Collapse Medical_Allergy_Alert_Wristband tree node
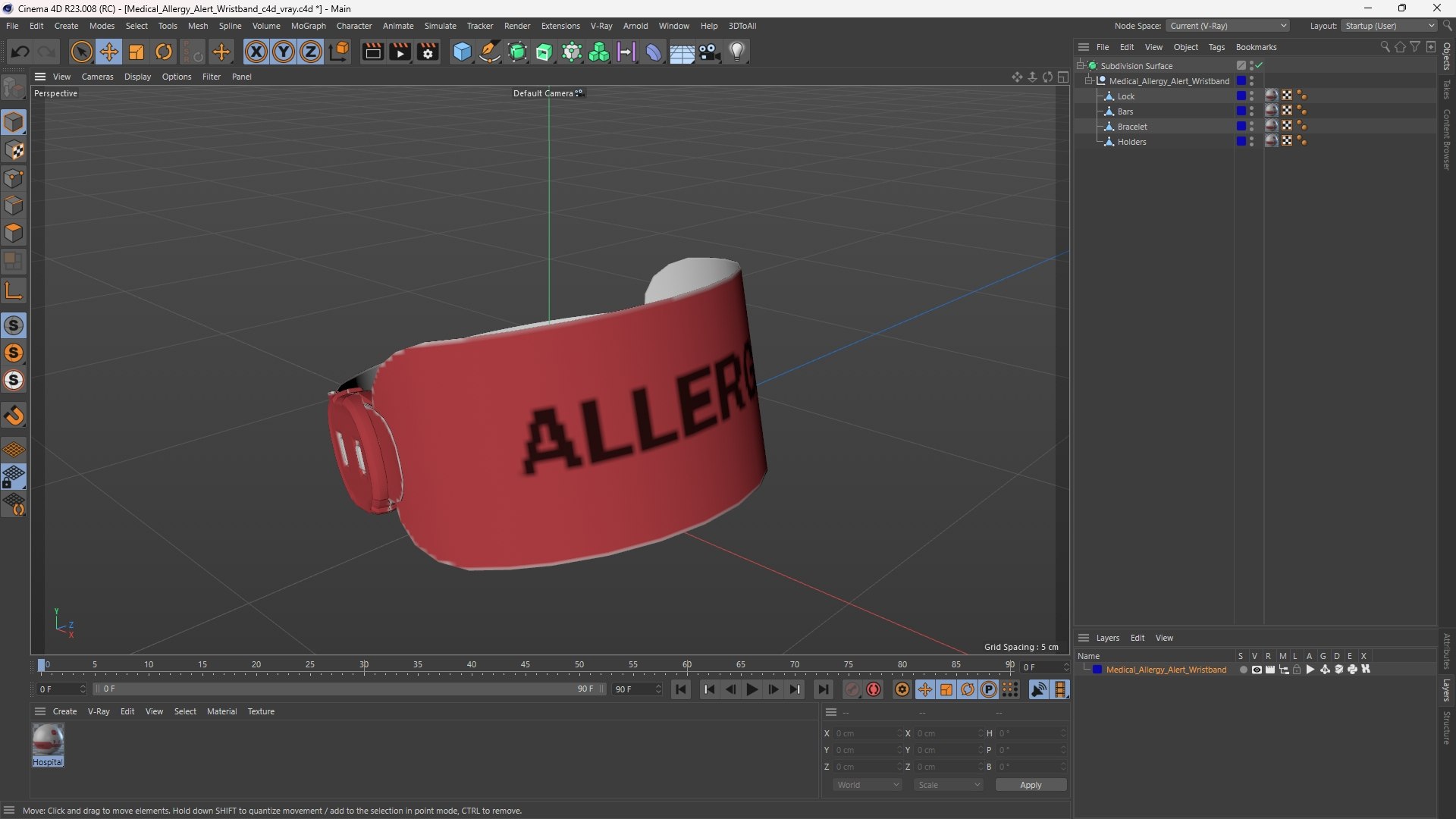The image size is (1456, 819). coord(1089,81)
